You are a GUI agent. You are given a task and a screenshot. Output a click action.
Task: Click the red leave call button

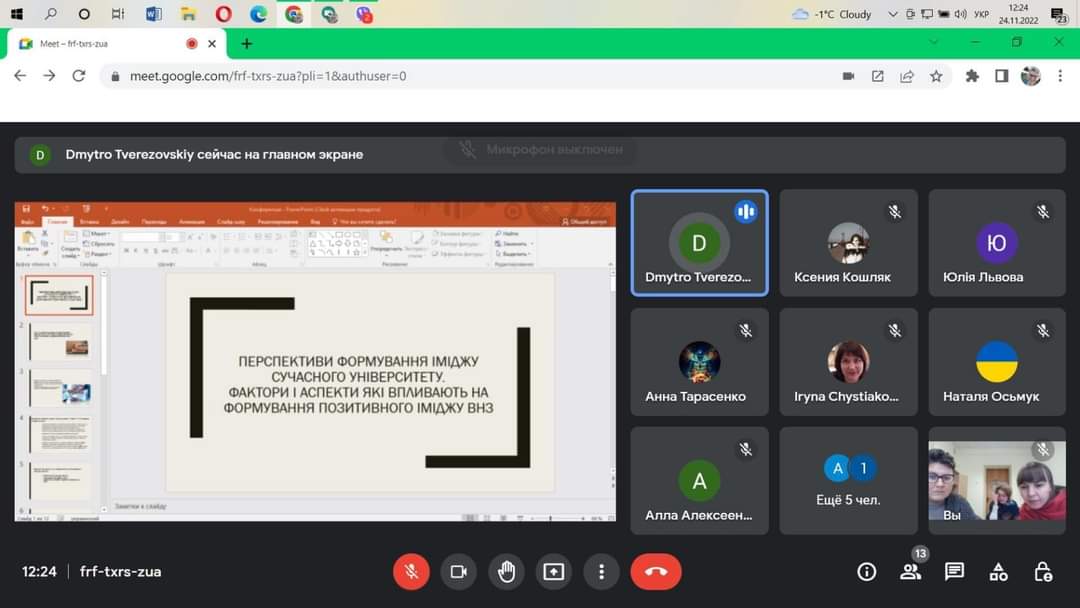656,572
